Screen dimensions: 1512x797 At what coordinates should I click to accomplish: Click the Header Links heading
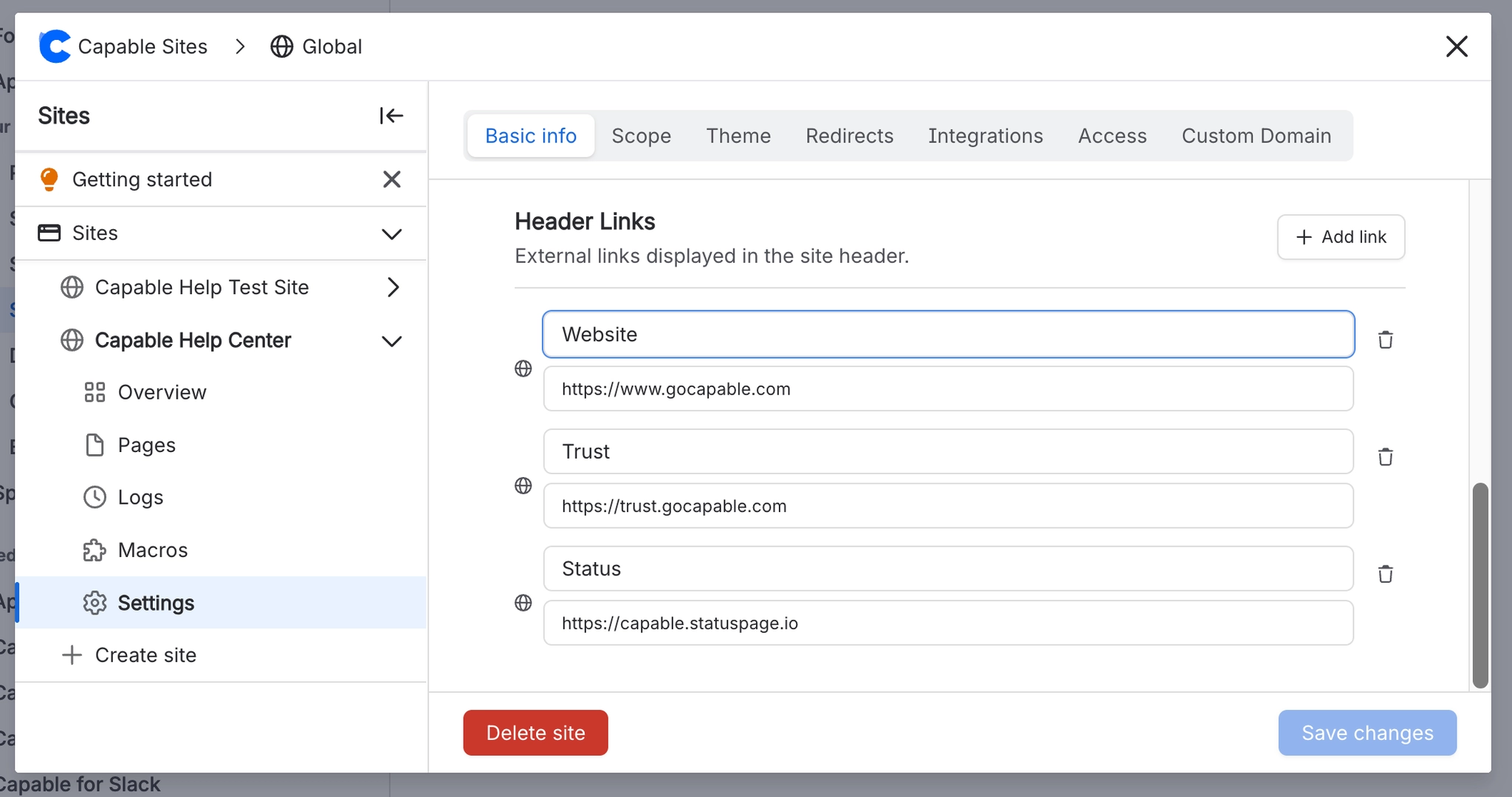click(x=585, y=222)
